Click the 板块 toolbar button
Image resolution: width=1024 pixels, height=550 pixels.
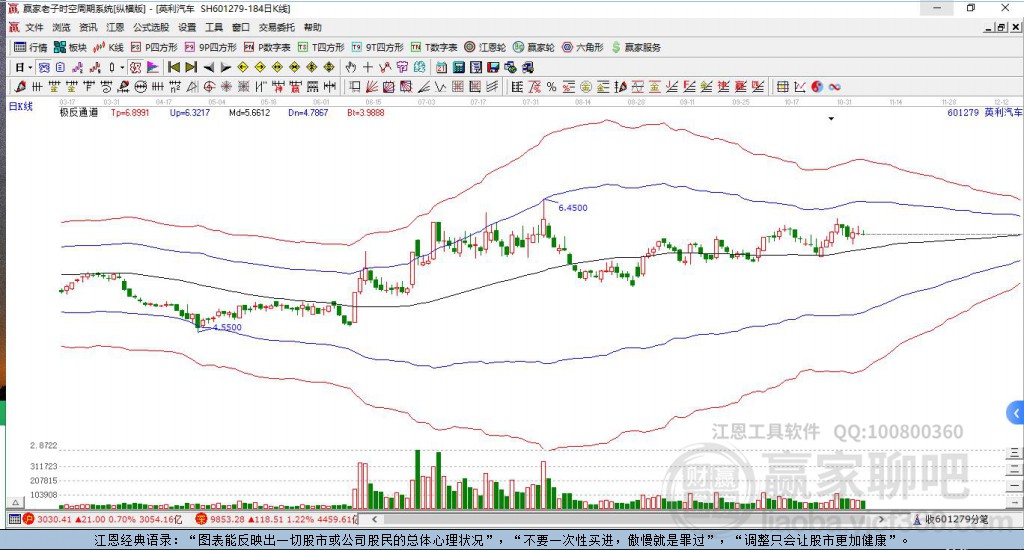coord(70,47)
